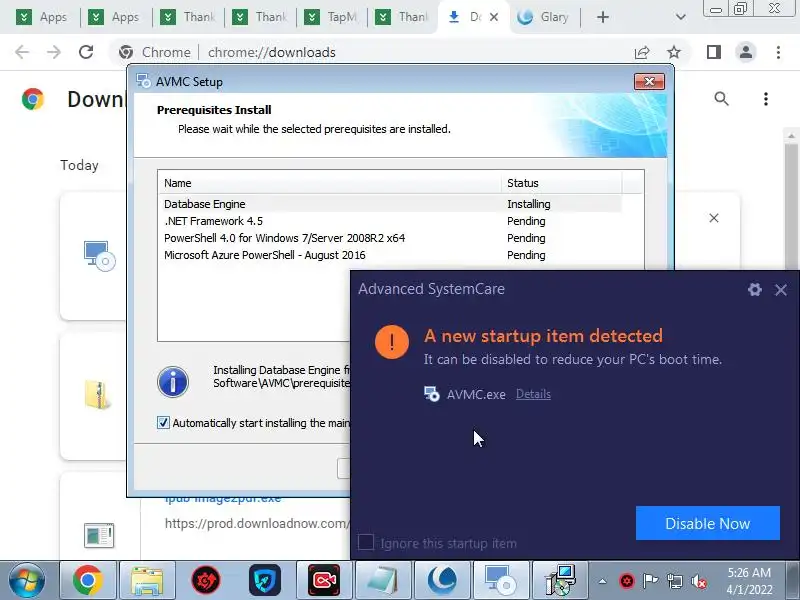800x600 pixels.
Task: Open the prod.downloadnow.com download link
Action: pyautogui.click(x=258, y=523)
